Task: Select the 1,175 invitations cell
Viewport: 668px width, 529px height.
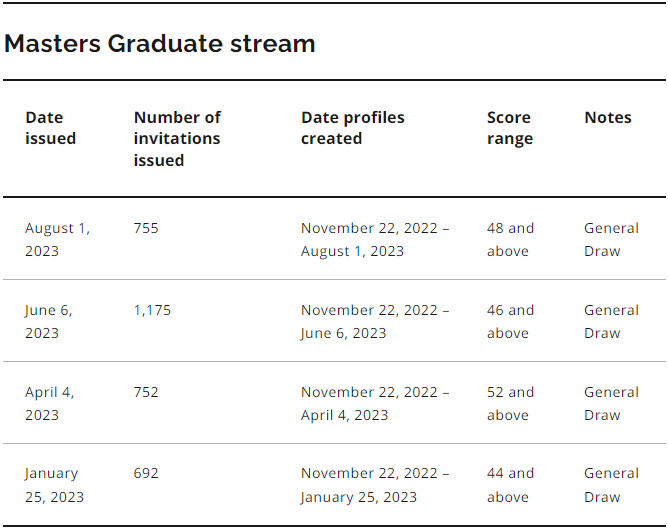Action: click(152, 310)
